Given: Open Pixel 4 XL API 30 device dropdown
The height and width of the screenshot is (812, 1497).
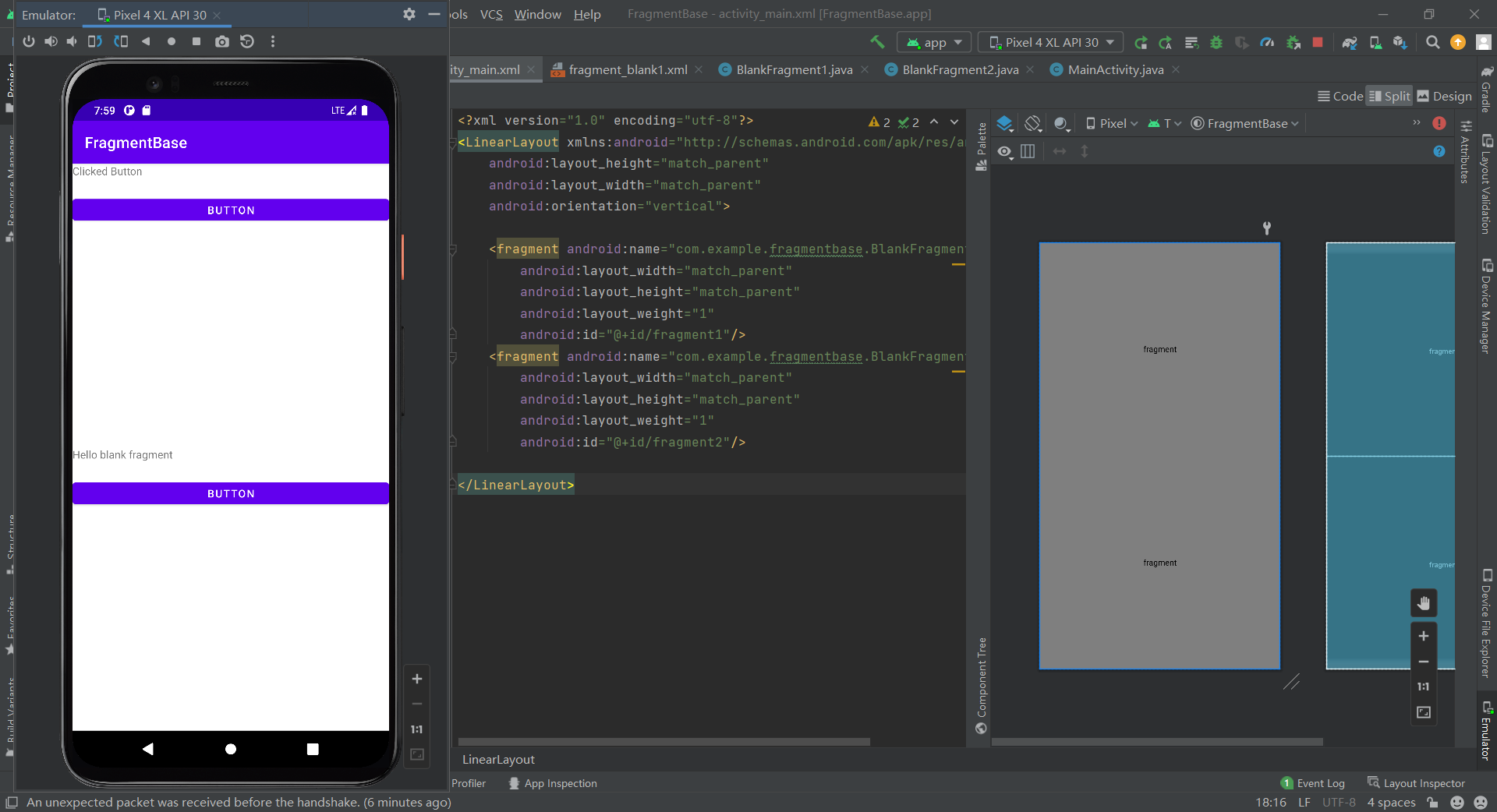Looking at the screenshot, I should pos(1050,42).
